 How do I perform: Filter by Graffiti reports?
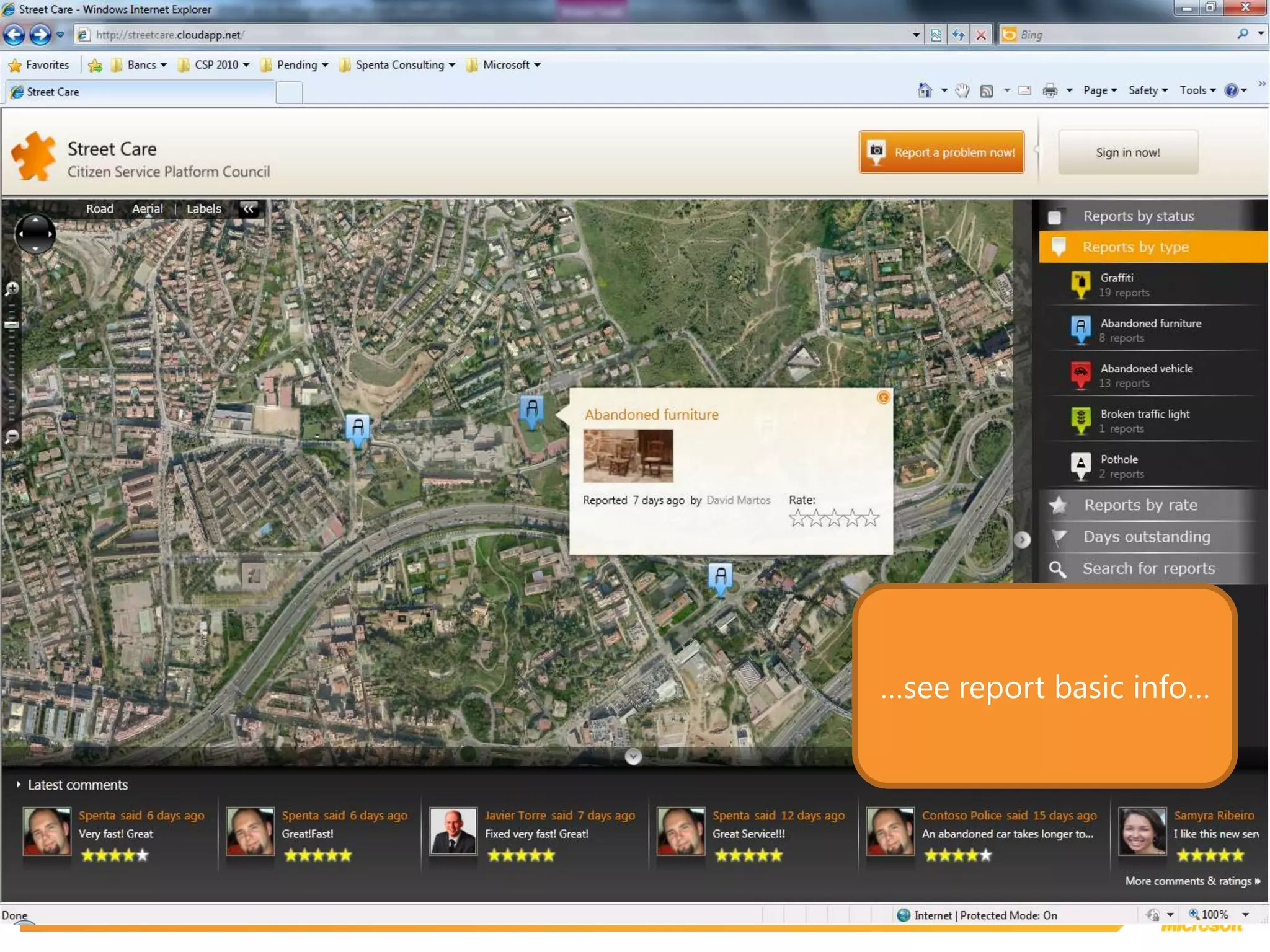click(1152, 284)
